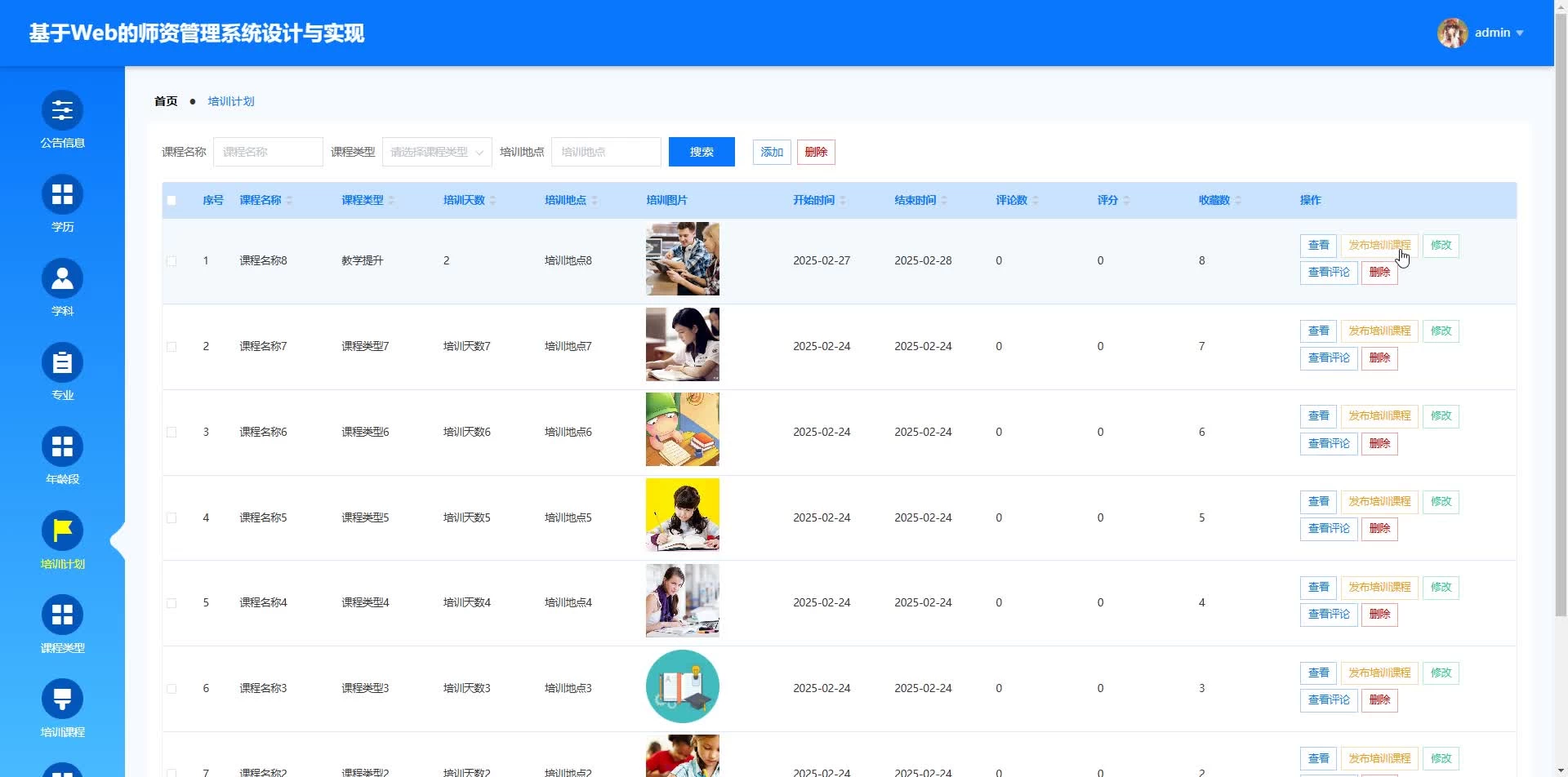
Task: Open the 专业 clipboard icon
Action: (62, 363)
